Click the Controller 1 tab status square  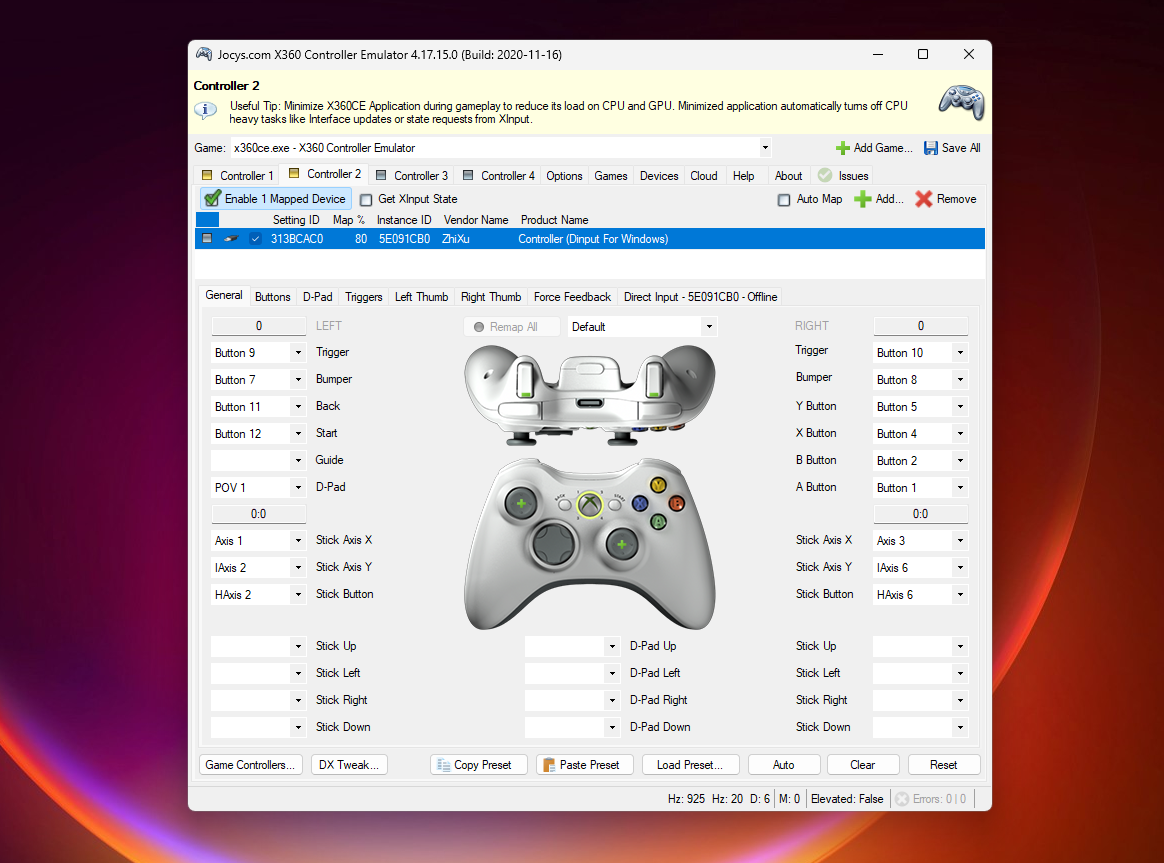coord(207,175)
